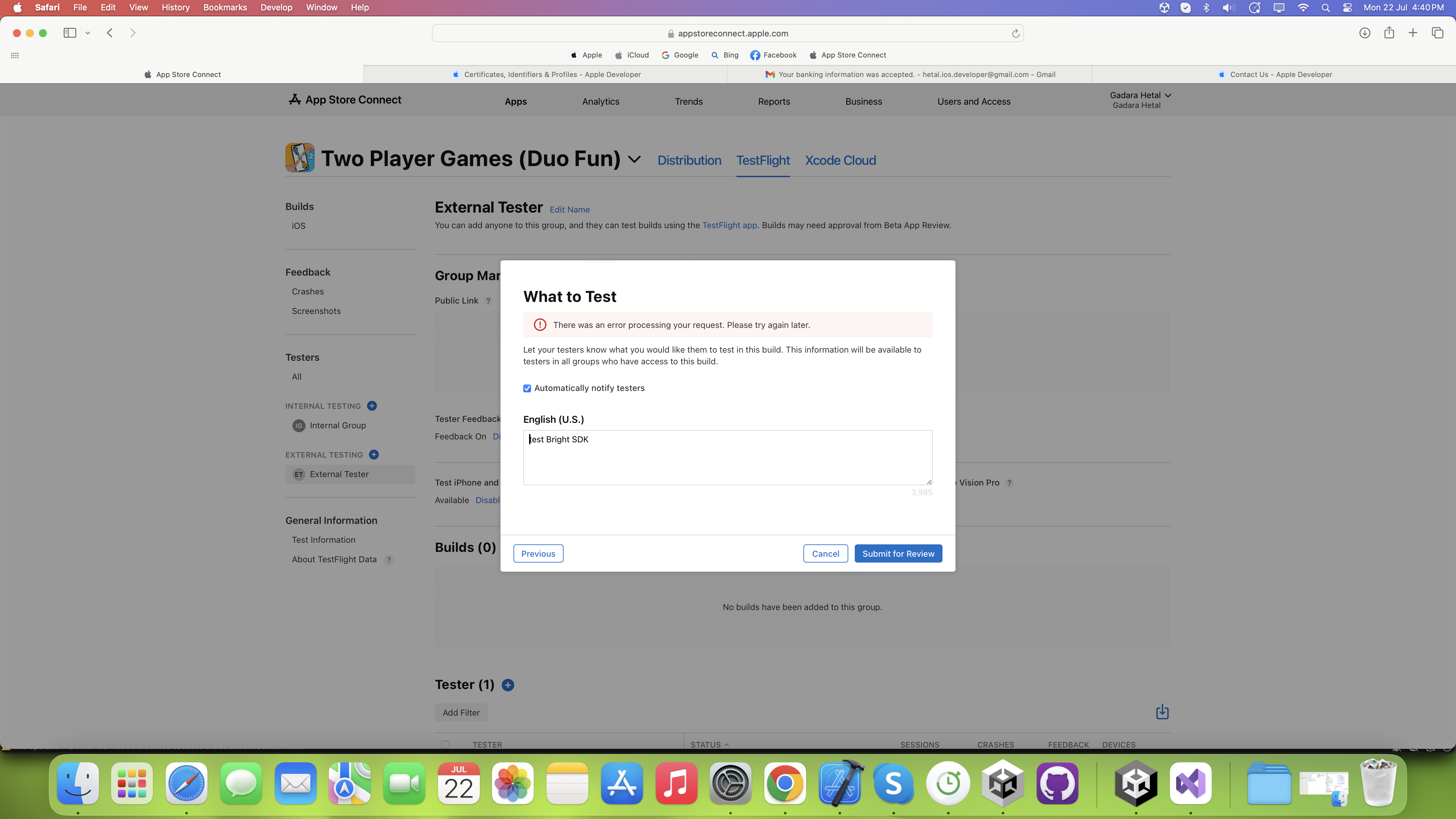Click the Safari share icon
The image size is (1456, 819).
point(1389,33)
